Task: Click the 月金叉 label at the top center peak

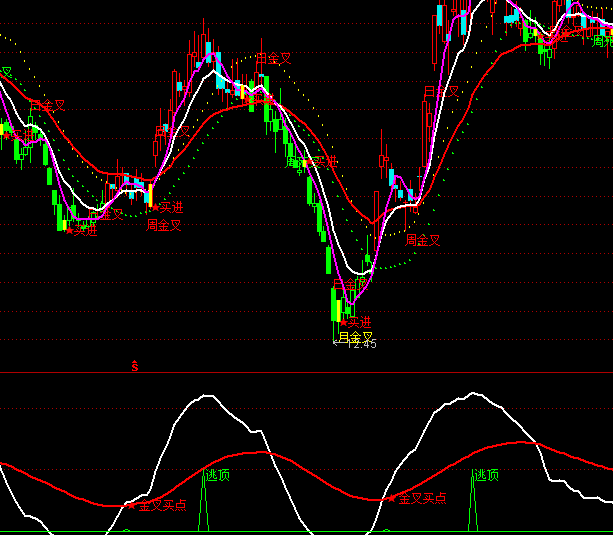Action: click(x=273, y=59)
